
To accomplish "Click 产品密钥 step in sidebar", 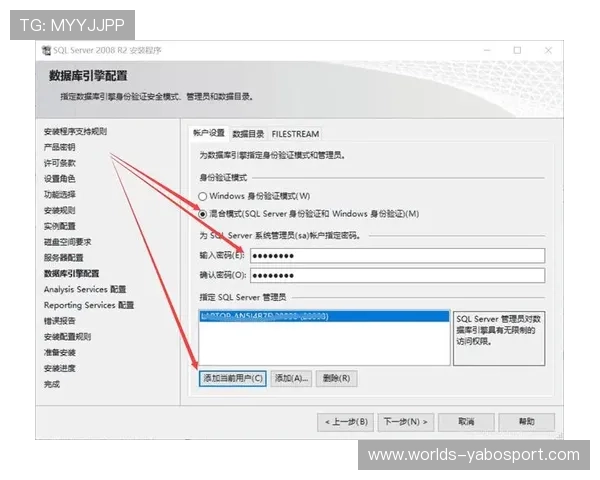I will click(x=59, y=147).
